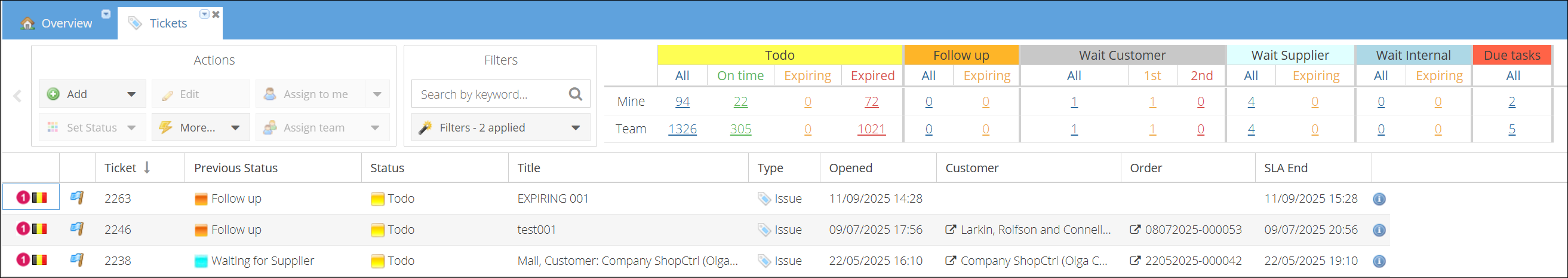The width and height of the screenshot is (1568, 278).
Task: Switch to the Overview tab
Action: [x=57, y=23]
